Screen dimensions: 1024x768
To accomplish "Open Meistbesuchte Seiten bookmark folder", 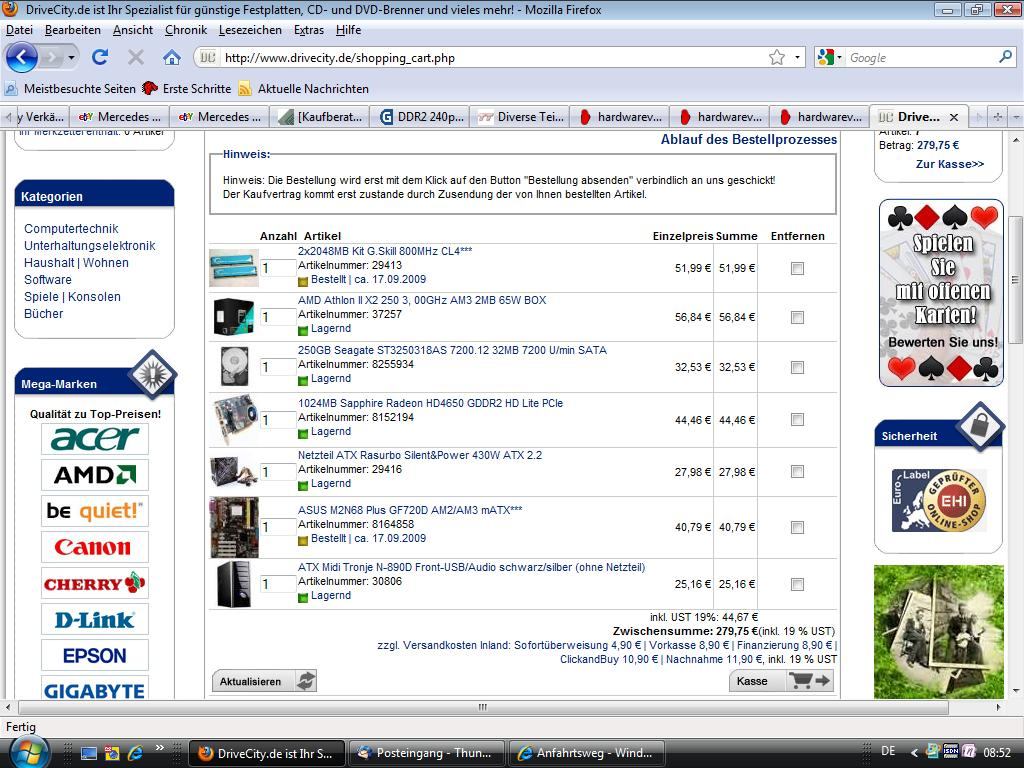I will coord(71,88).
